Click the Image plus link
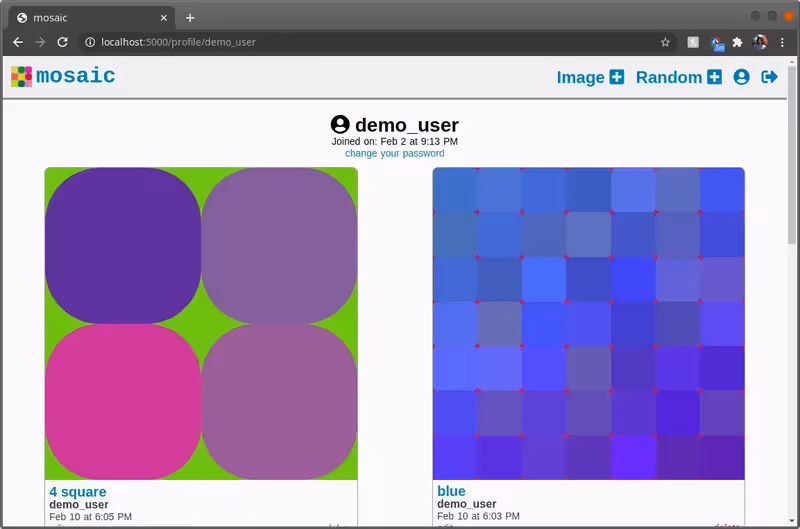This screenshot has width=800, height=529. (x=590, y=77)
